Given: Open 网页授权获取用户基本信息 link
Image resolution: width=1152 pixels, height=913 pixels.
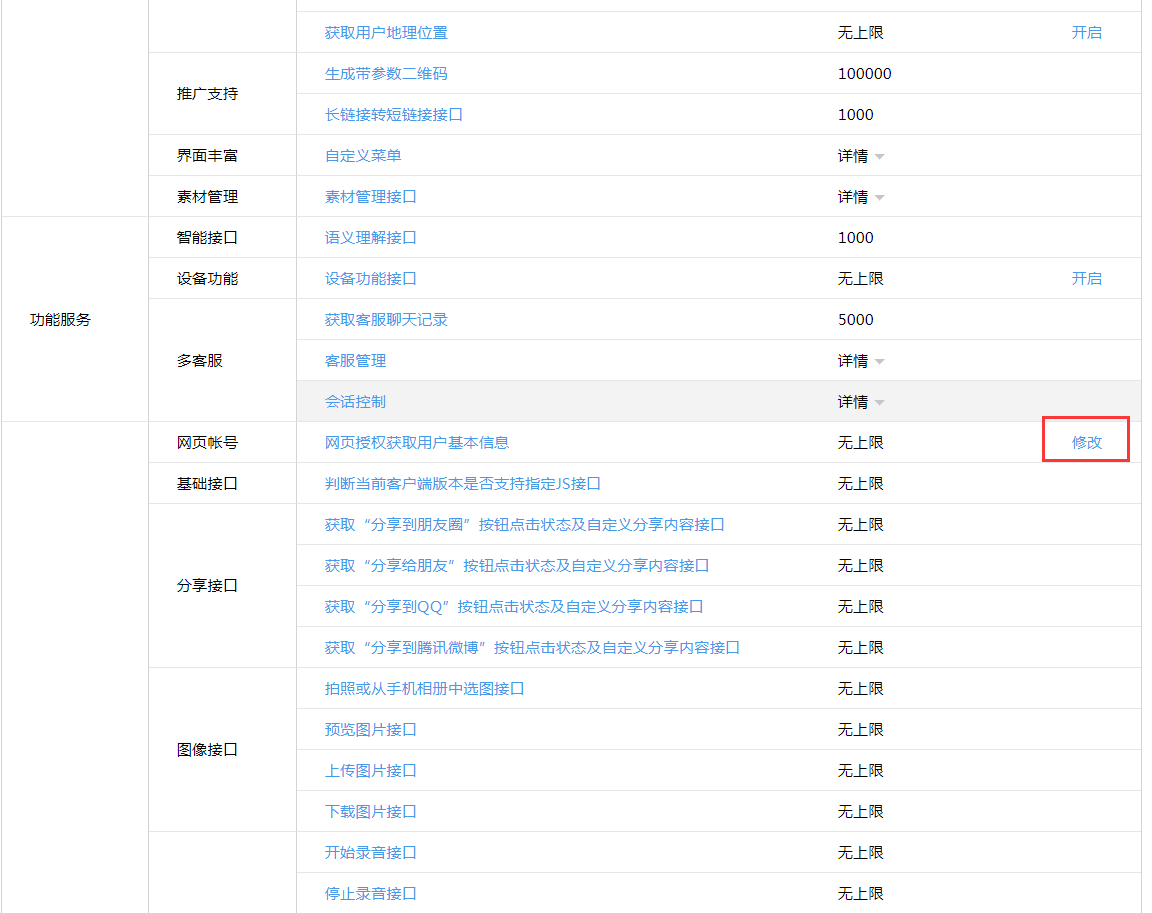Looking at the screenshot, I should tap(416, 443).
